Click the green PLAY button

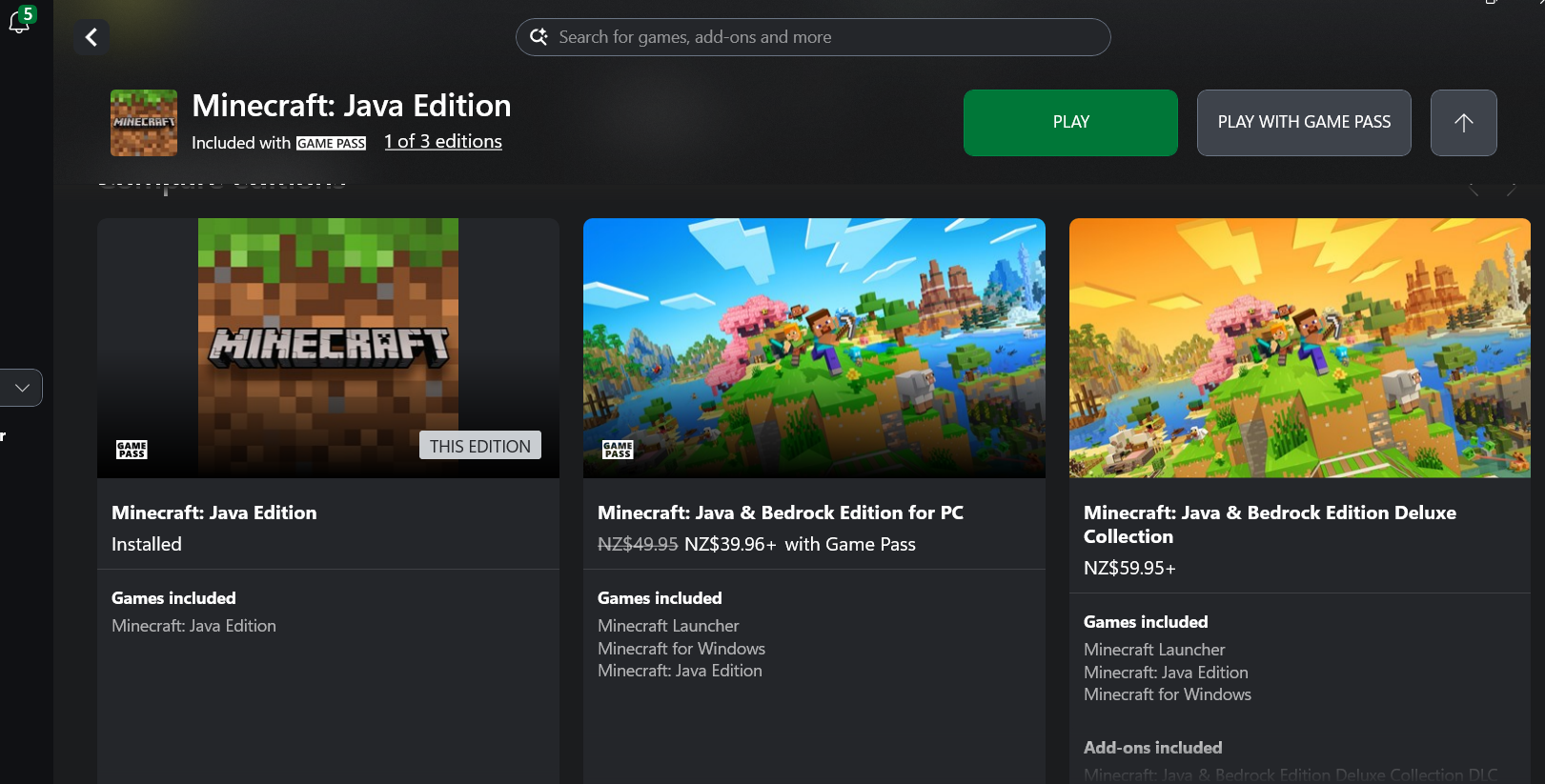tap(1070, 123)
